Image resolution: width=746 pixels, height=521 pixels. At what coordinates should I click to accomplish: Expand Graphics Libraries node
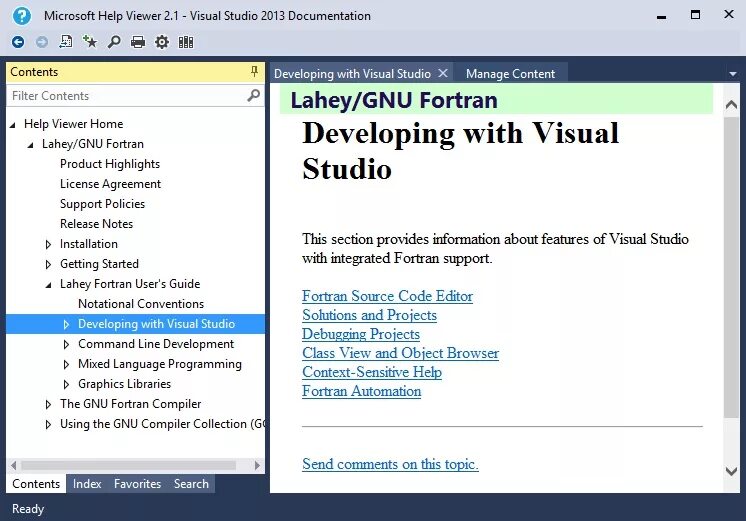pyautogui.click(x=66, y=384)
